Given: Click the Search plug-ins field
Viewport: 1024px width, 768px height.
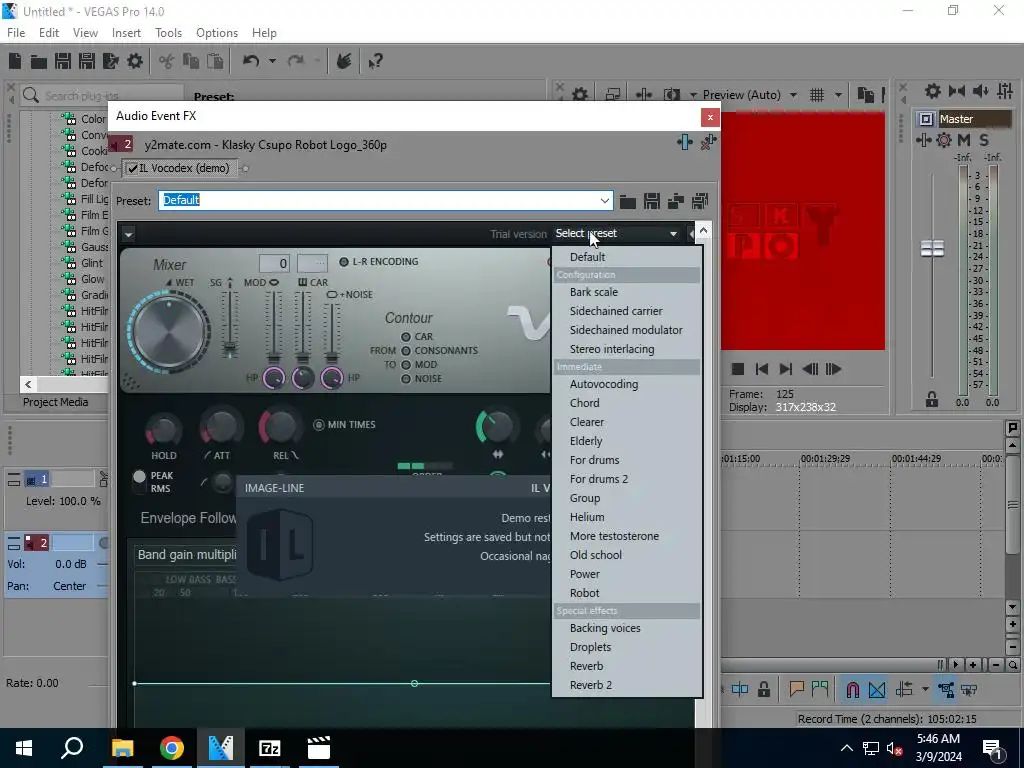Looking at the screenshot, I should (x=101, y=96).
